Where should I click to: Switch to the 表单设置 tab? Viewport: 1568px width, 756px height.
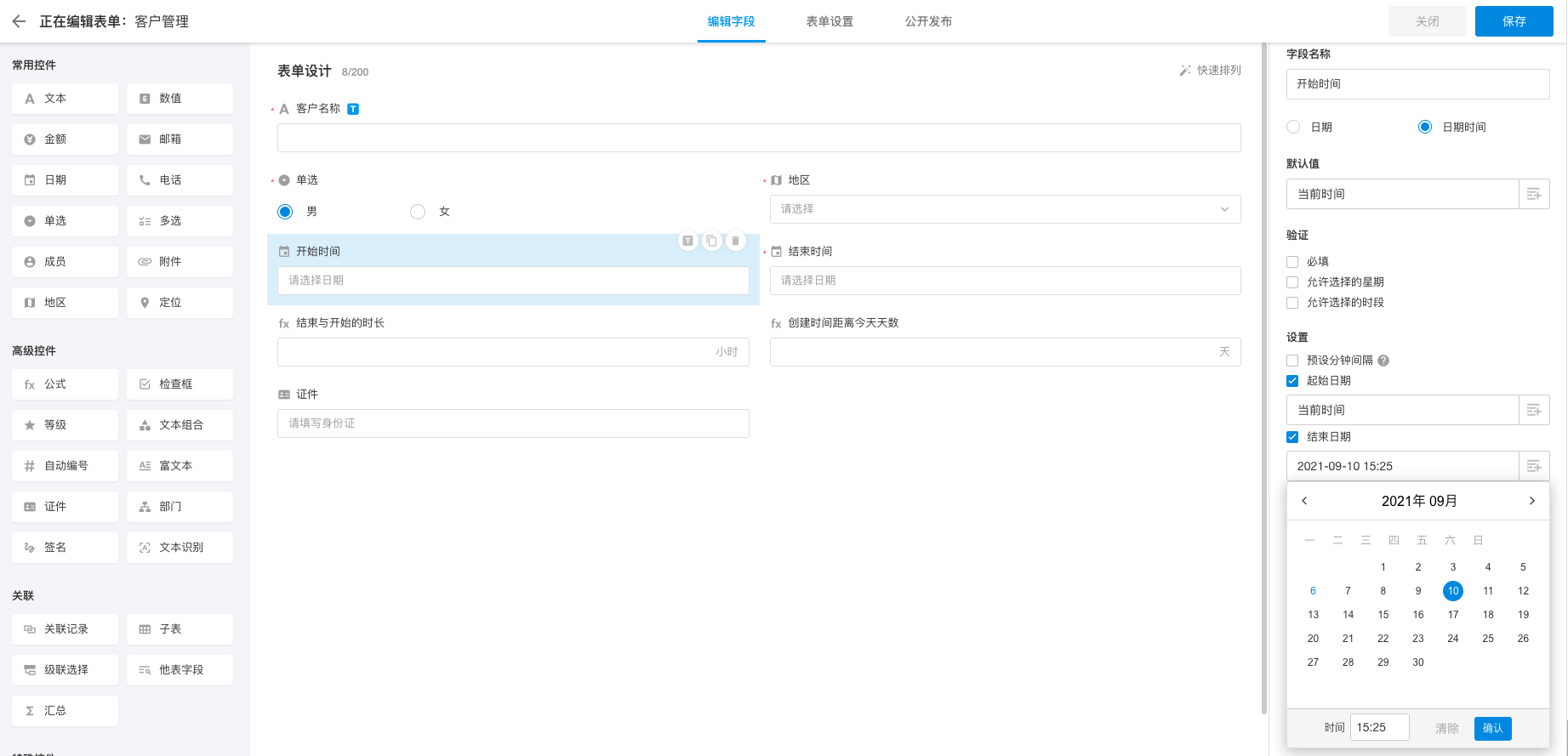830,21
